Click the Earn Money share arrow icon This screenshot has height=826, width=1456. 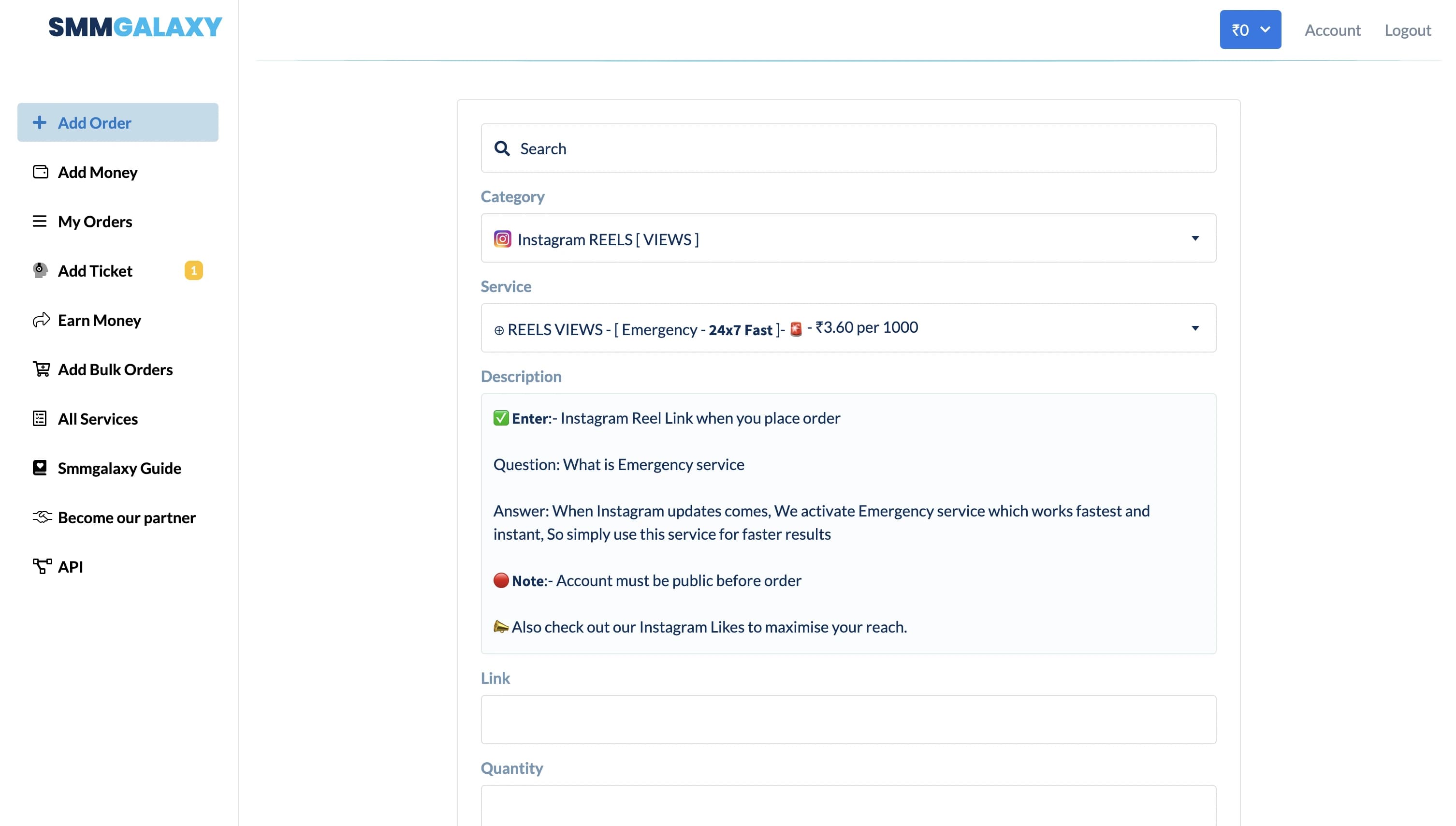(41, 321)
